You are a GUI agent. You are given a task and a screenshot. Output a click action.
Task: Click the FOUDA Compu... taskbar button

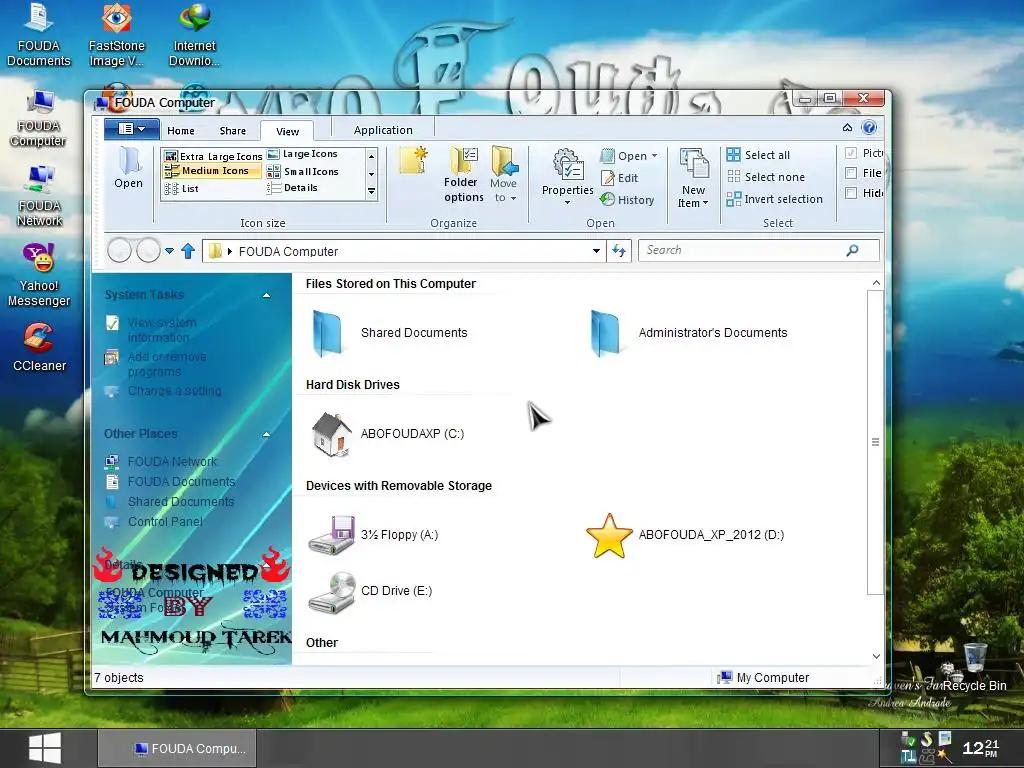click(x=177, y=749)
